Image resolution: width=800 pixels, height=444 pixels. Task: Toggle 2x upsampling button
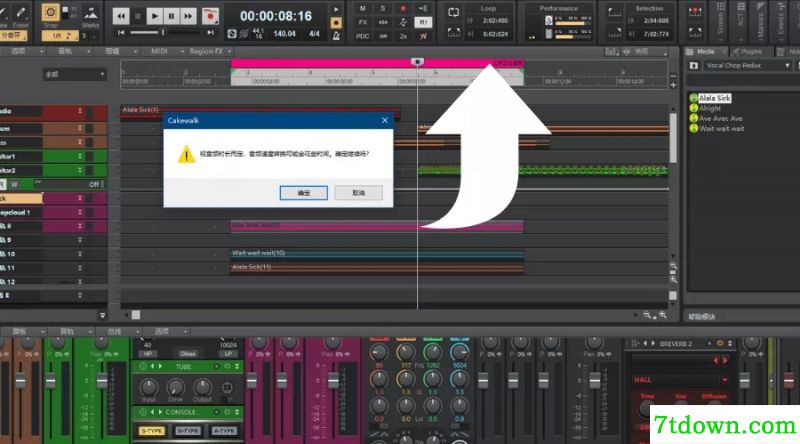[403, 36]
